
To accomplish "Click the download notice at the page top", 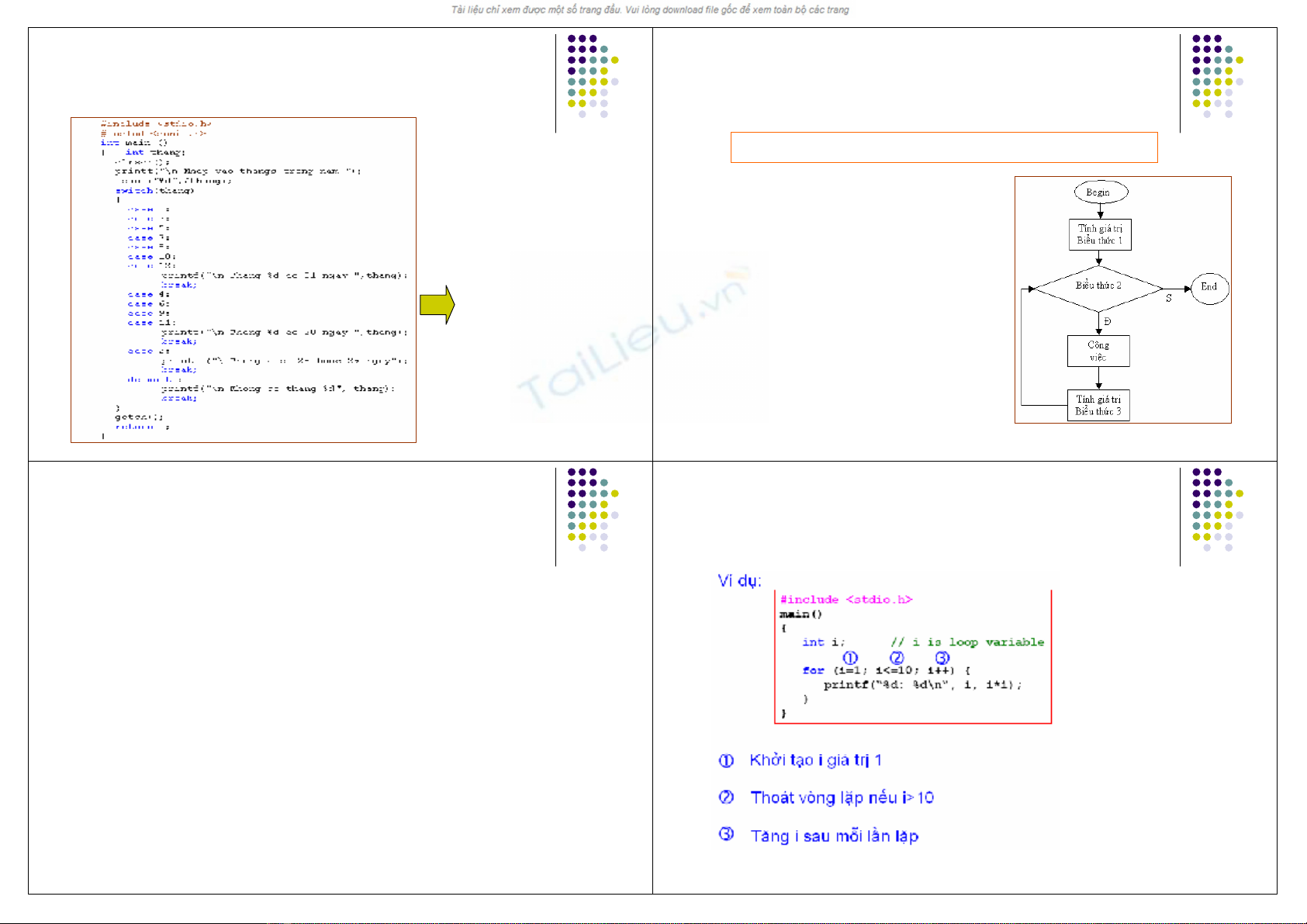I will click(x=650, y=10).
